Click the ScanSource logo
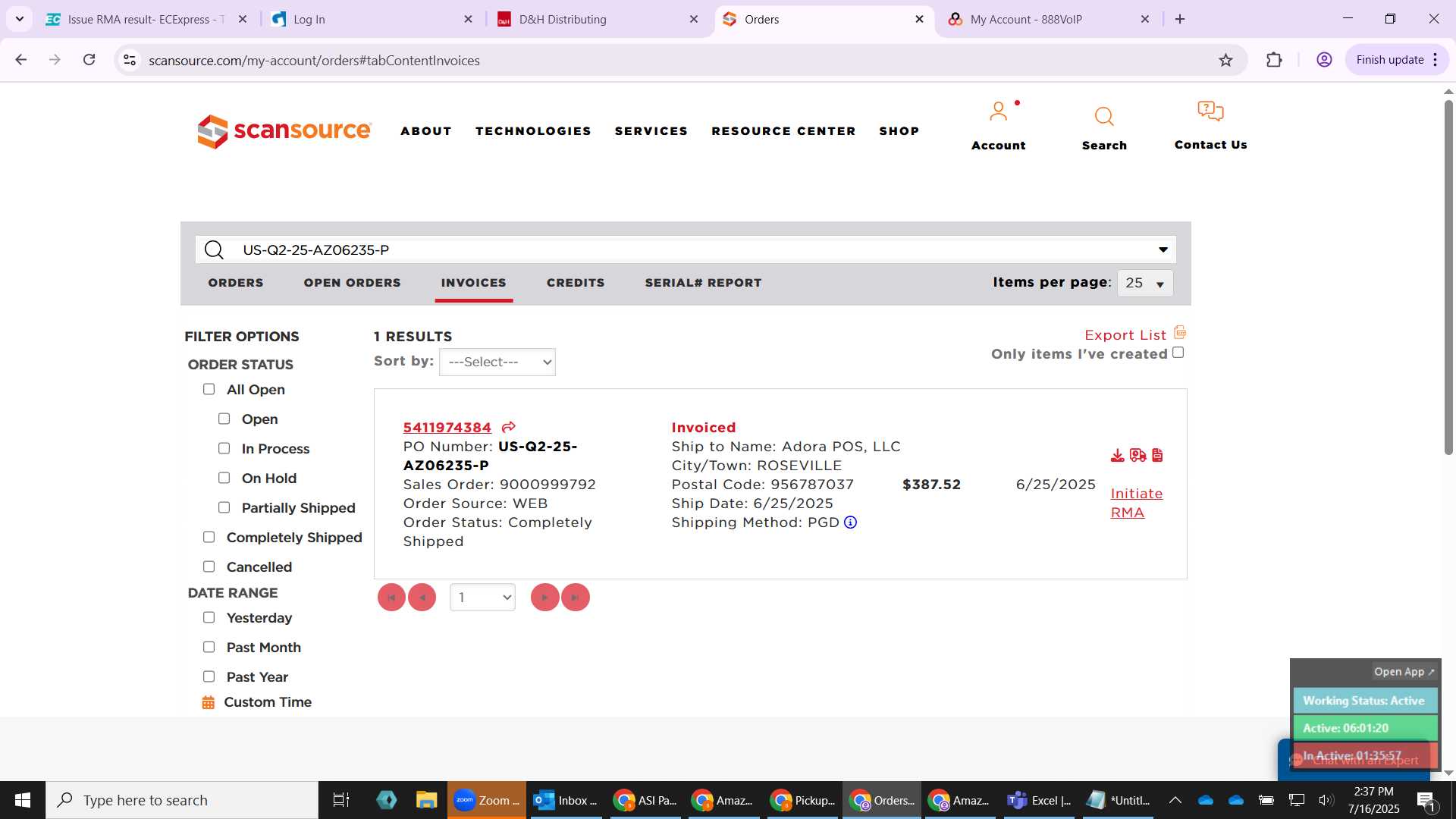Viewport: 1456px width, 819px height. [284, 131]
